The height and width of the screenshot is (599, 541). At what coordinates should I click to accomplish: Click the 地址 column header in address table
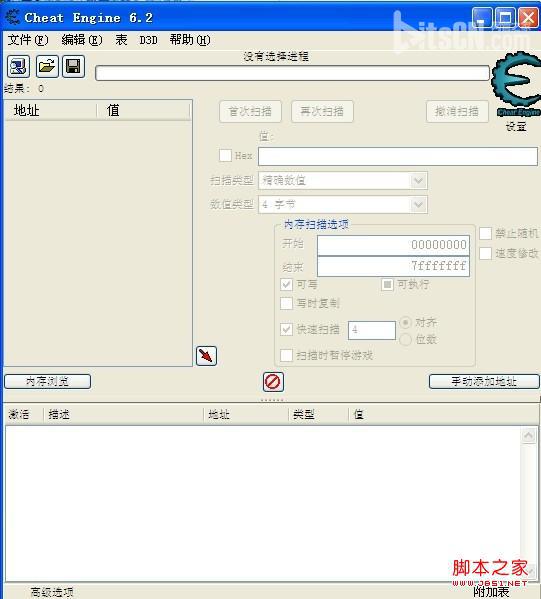click(x=246, y=414)
